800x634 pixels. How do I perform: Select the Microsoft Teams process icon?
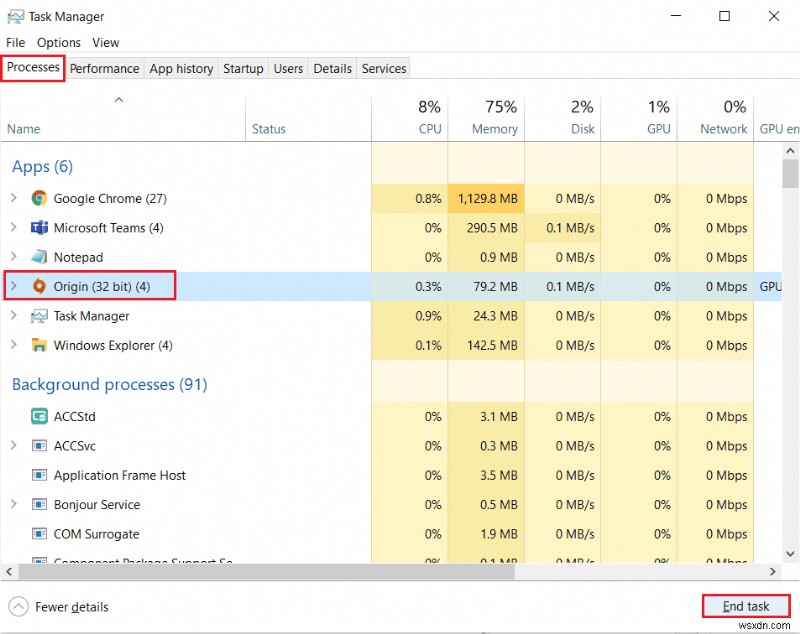tap(38, 228)
